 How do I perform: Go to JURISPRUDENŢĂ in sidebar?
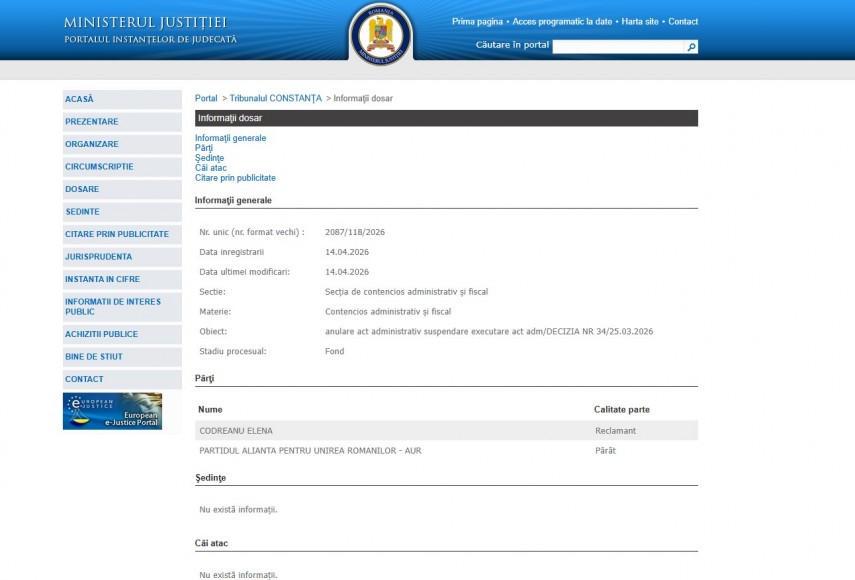click(x=98, y=257)
